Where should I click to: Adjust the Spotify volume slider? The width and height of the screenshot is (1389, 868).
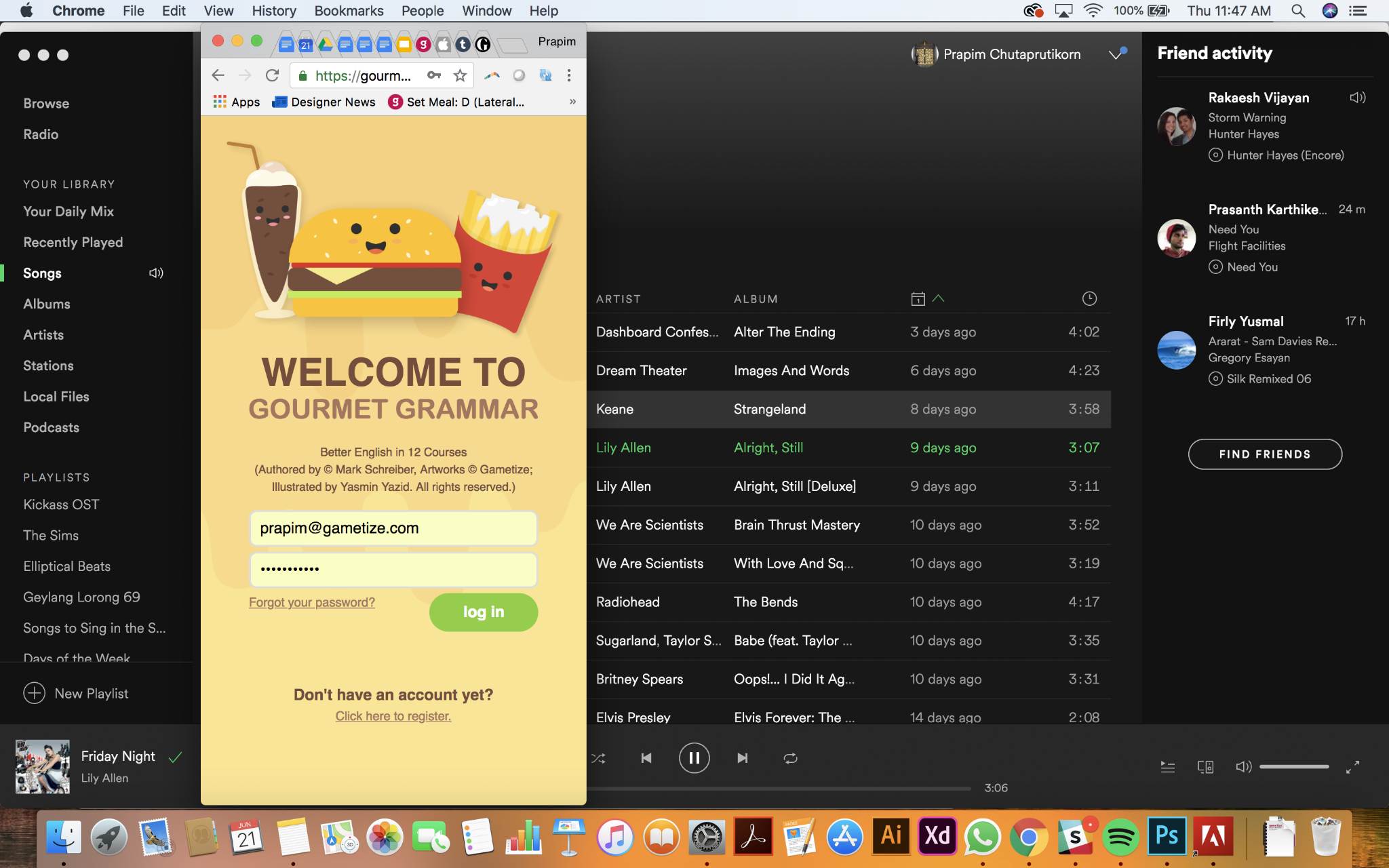[1294, 767]
